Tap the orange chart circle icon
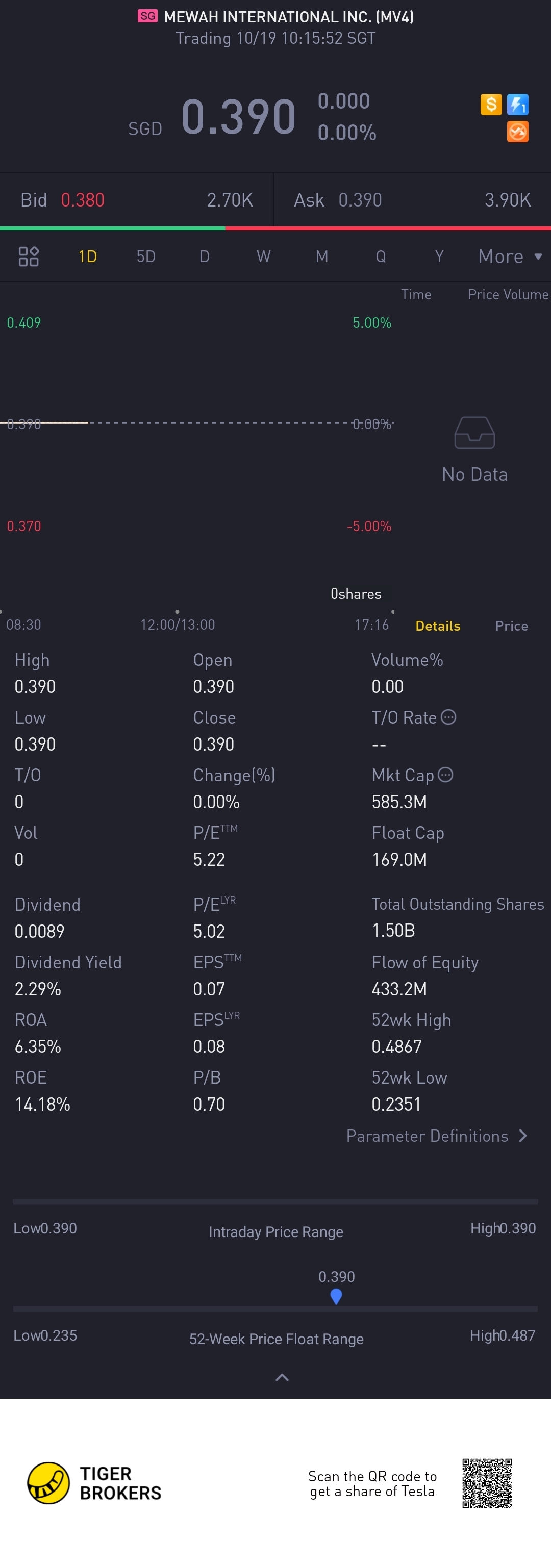This screenshot has height=1568, width=551. point(517,132)
